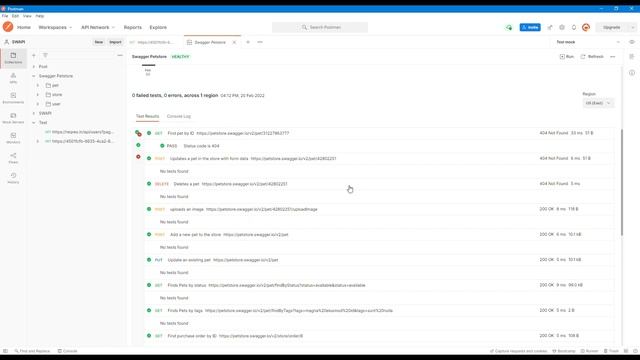
Task: Open the File menu
Action: tap(5, 16)
